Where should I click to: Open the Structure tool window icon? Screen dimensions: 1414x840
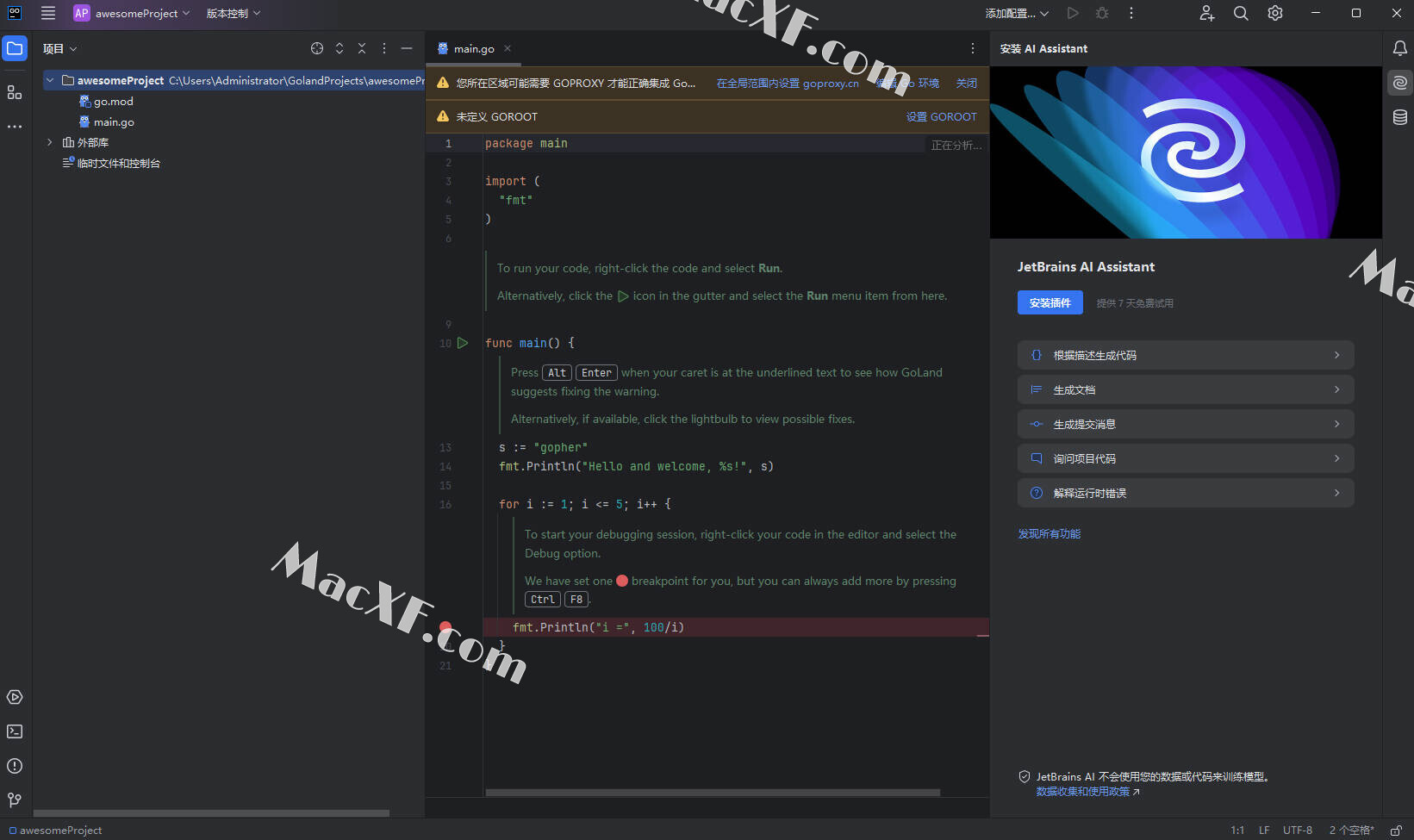pos(15,92)
